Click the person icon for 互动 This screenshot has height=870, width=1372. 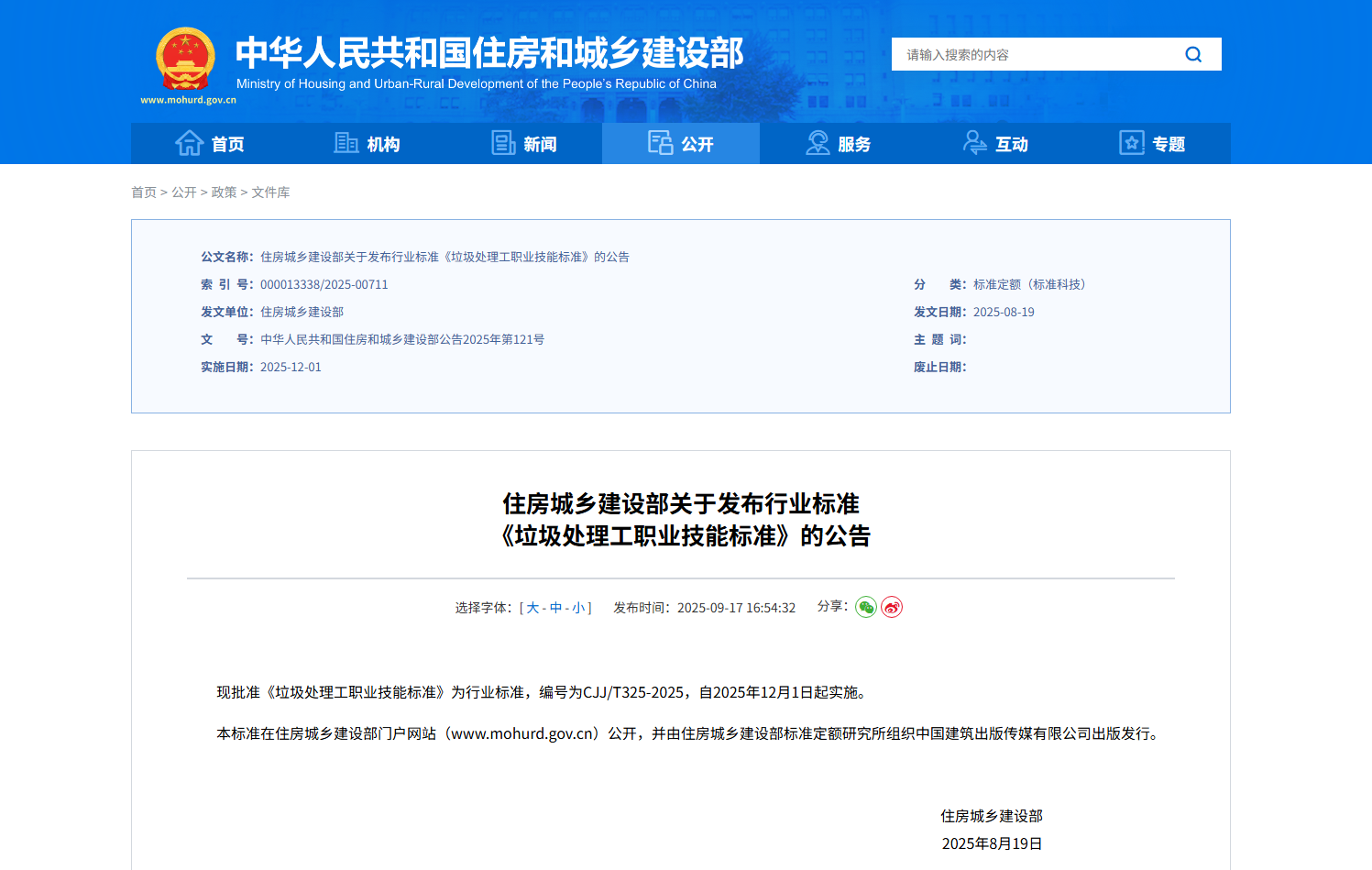click(975, 143)
